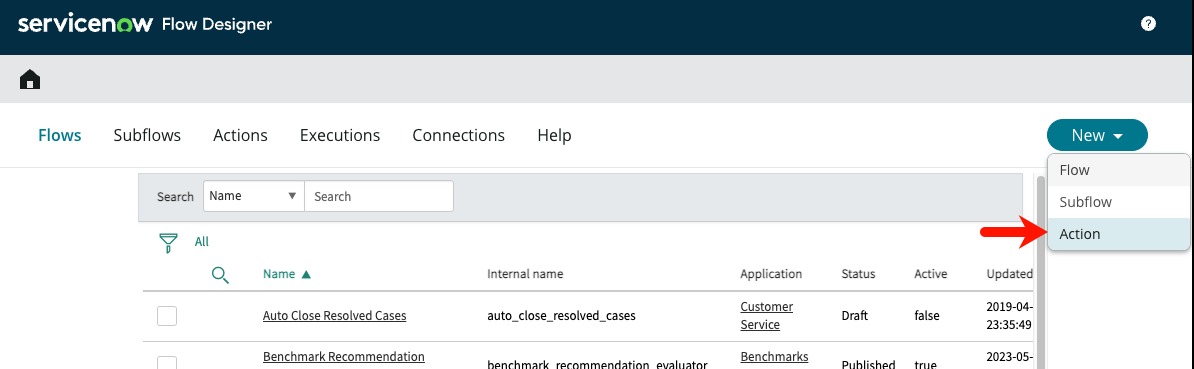Click the vertical list scrollbar
The height and width of the screenshot is (369, 1194).
(x=1040, y=272)
